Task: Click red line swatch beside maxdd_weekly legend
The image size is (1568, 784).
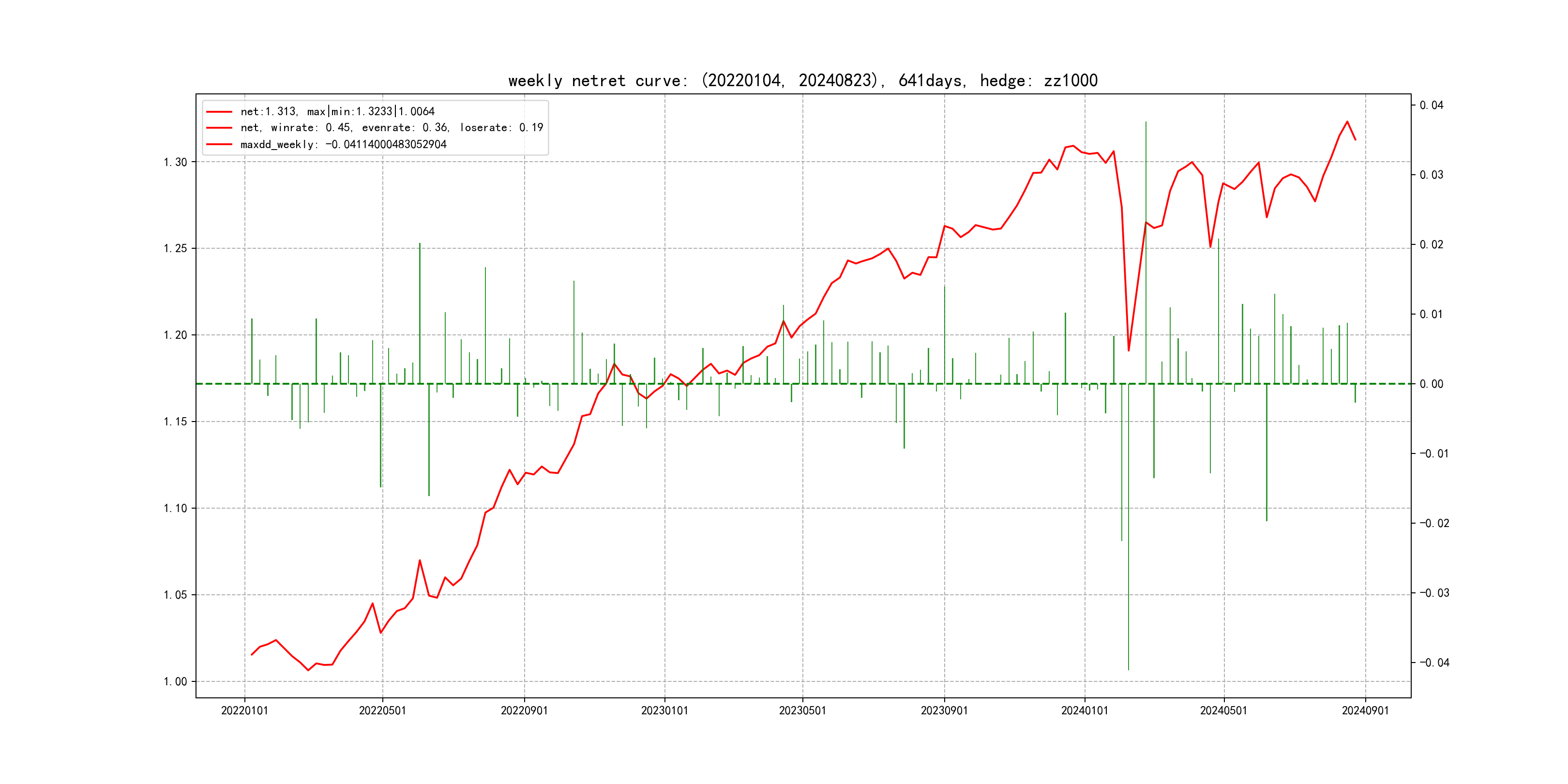Action: 219,144
